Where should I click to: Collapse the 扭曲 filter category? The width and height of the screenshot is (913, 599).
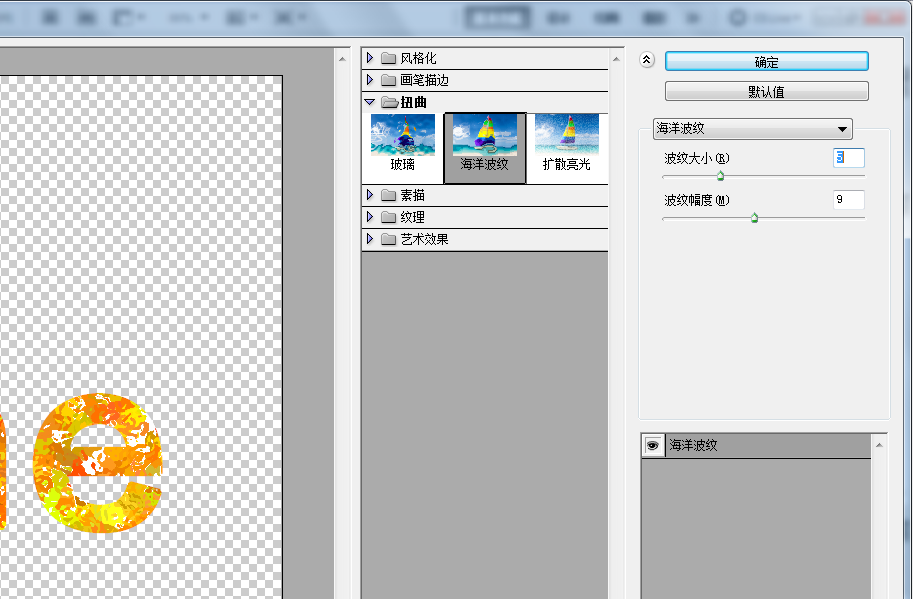[370, 101]
